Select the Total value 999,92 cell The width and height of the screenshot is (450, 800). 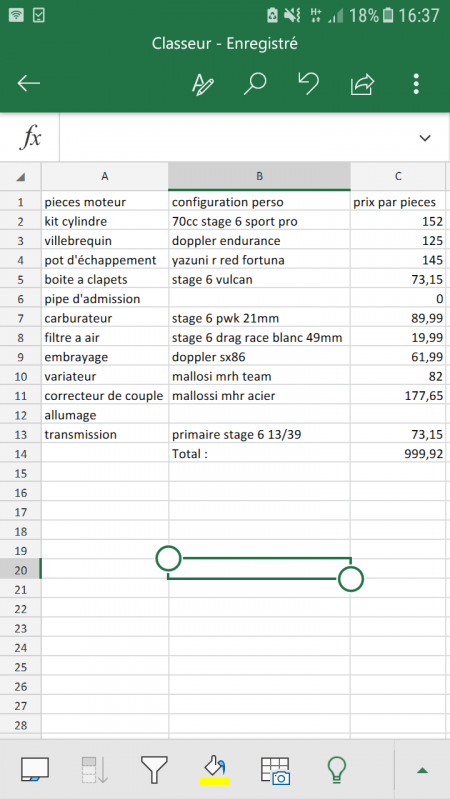coord(397,454)
